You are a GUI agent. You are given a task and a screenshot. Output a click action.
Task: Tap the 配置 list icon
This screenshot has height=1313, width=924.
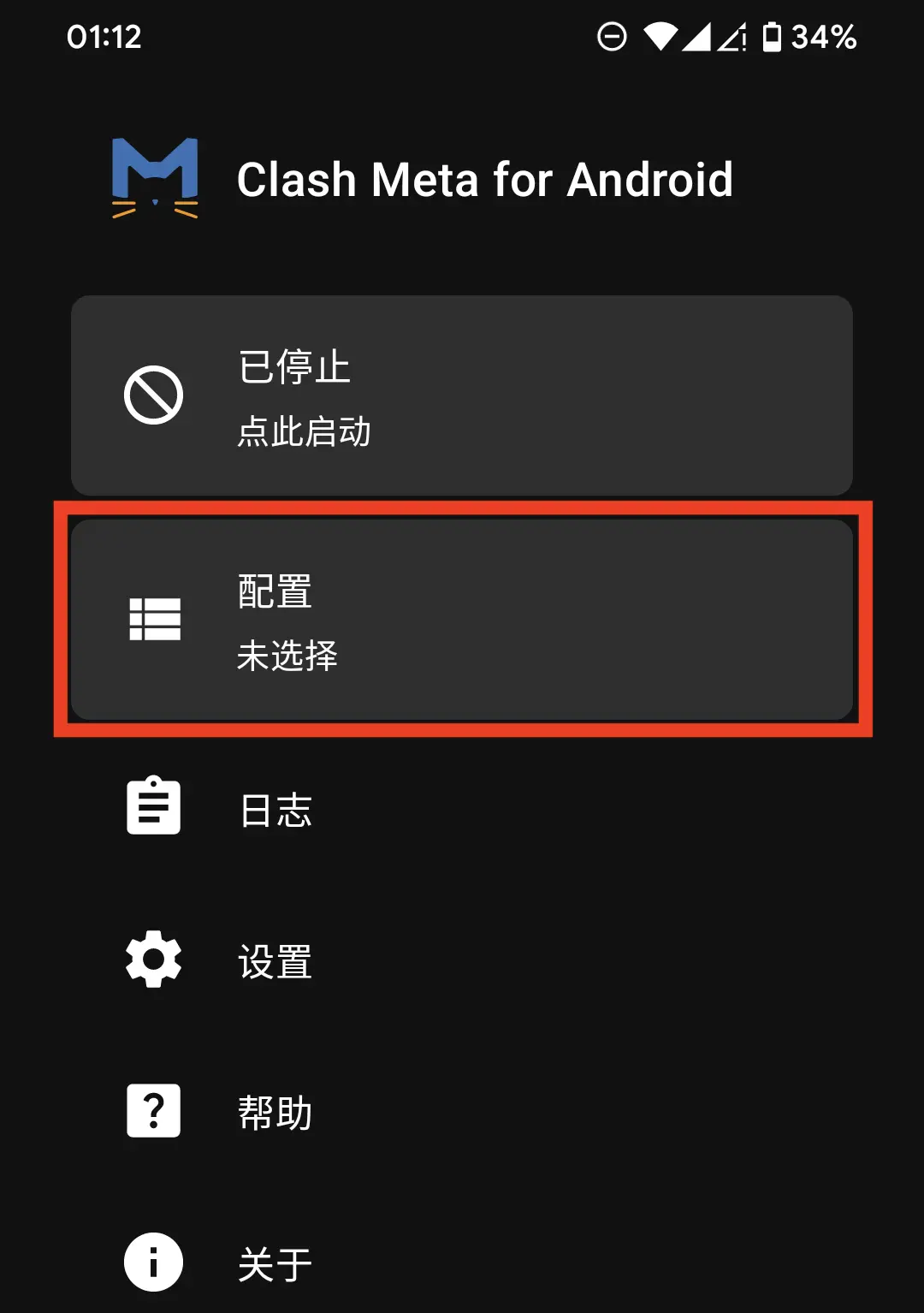point(155,619)
